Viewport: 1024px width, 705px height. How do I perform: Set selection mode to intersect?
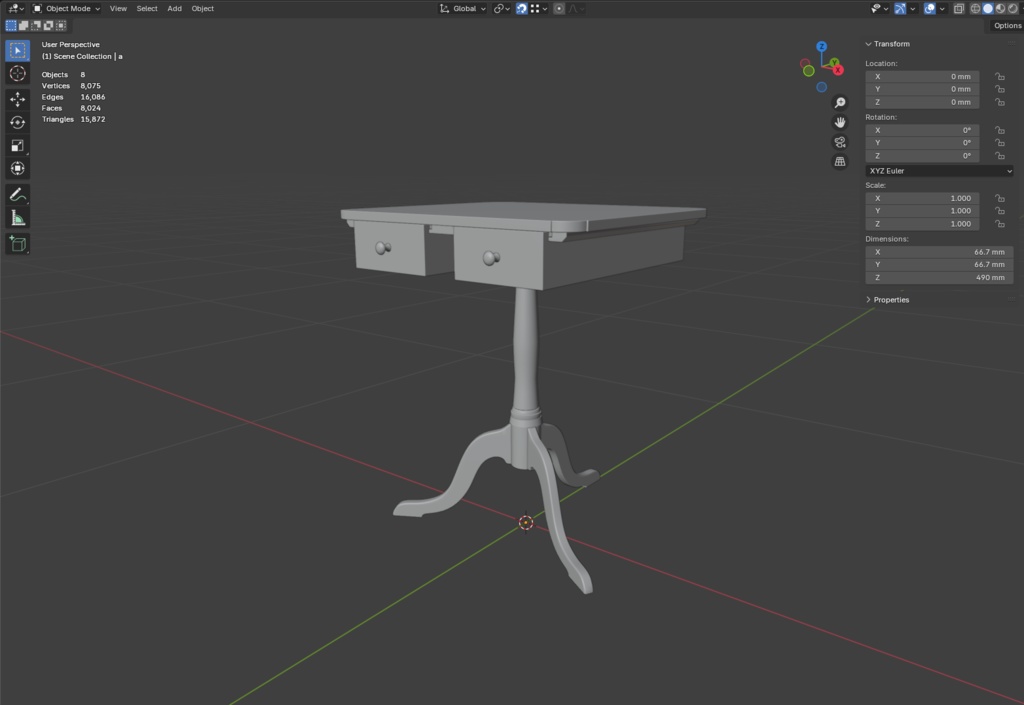tap(61, 25)
